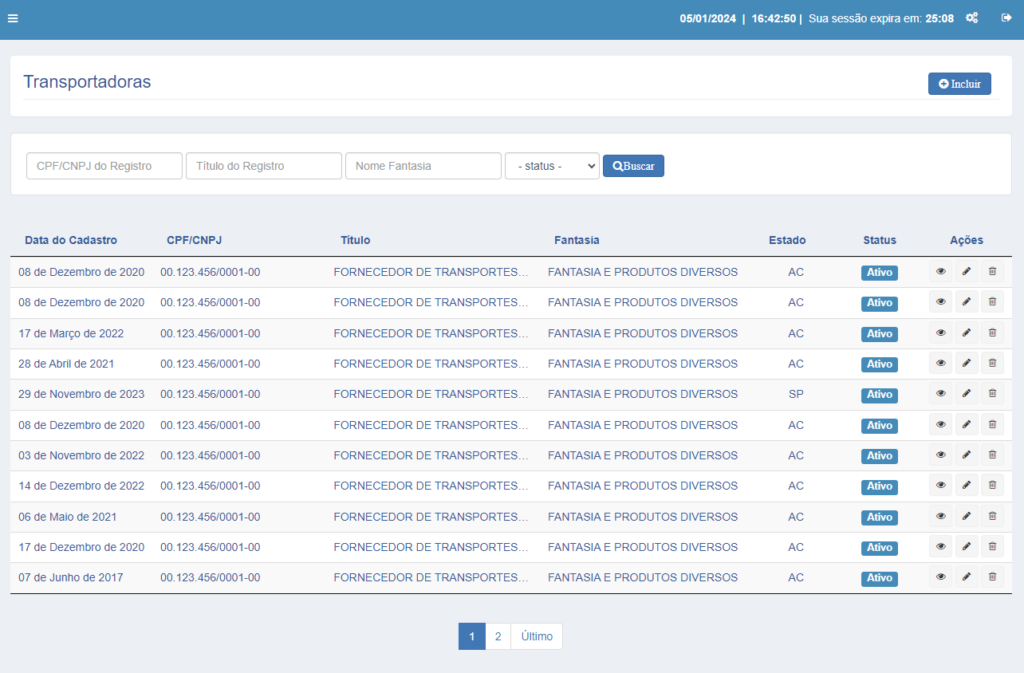This screenshot has height=673, width=1024.
Task: Click the logout icon in header
Action: (x=1006, y=18)
